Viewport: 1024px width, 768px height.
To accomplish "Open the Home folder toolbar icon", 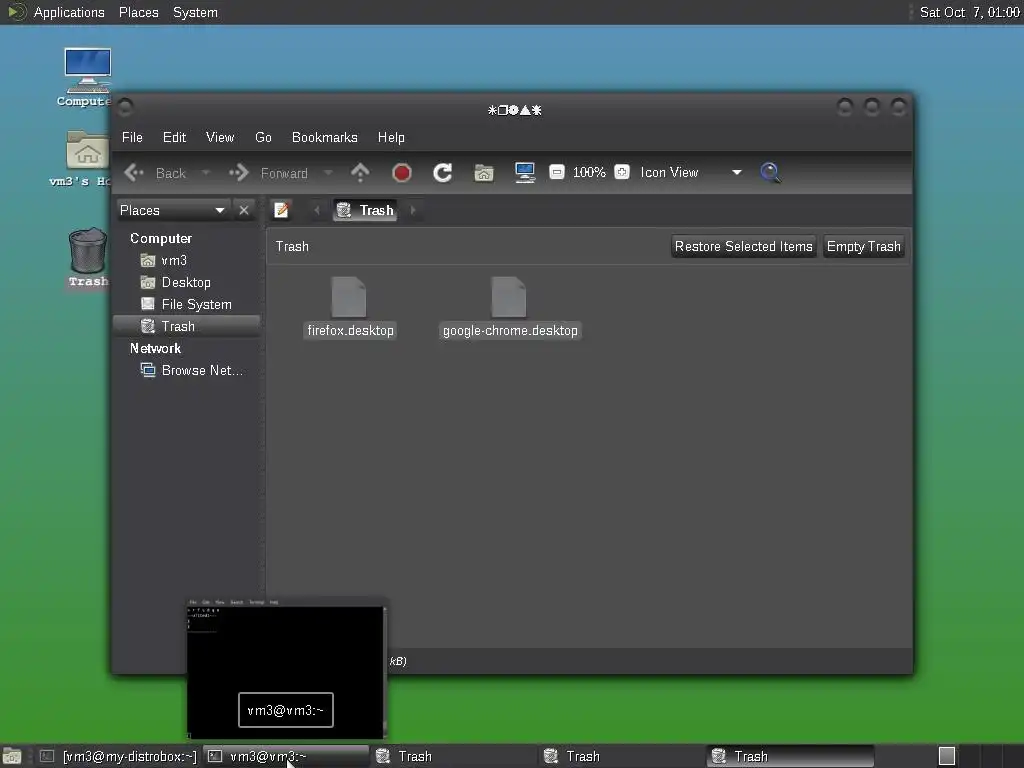I will (x=484, y=172).
